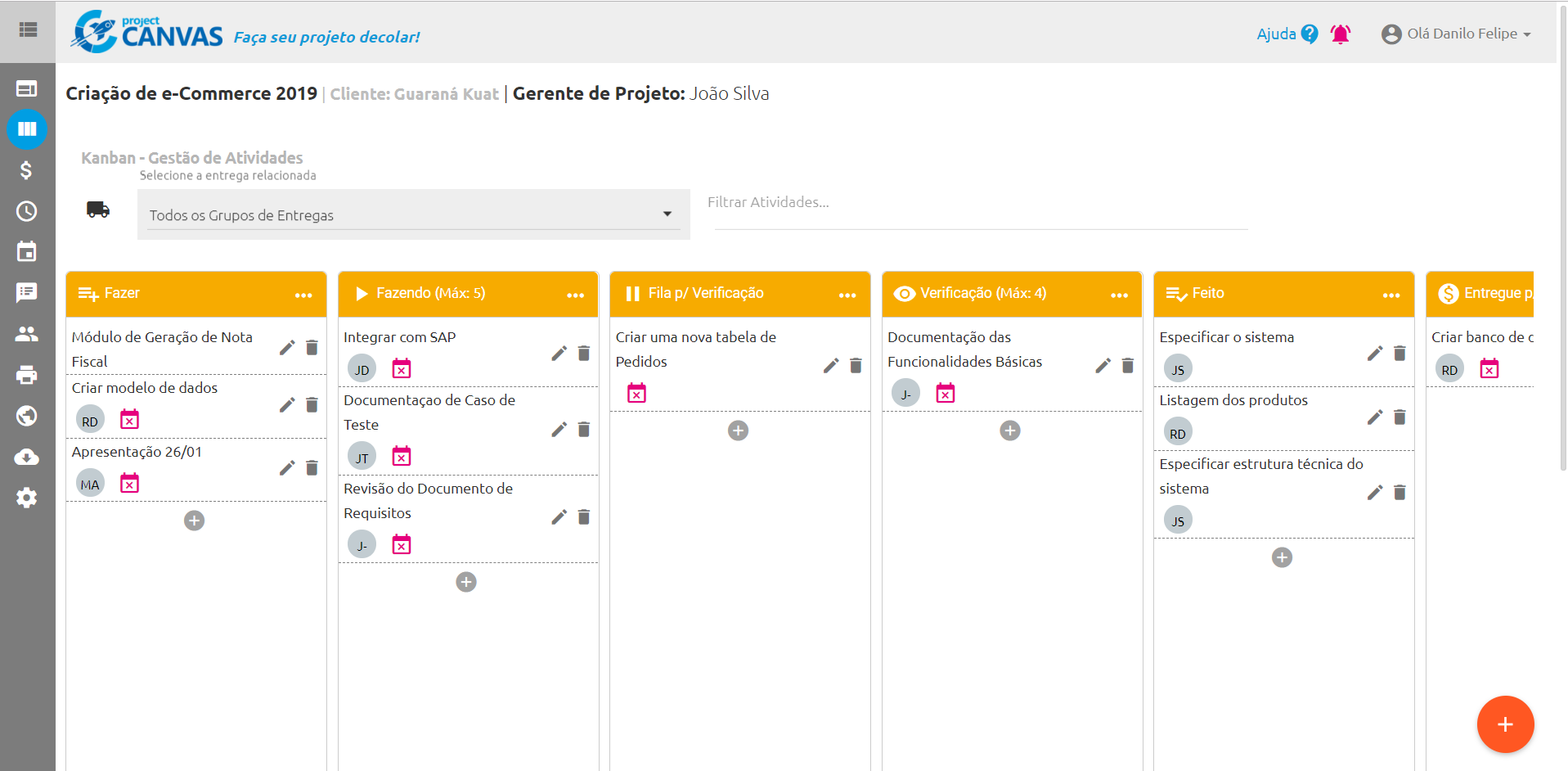The height and width of the screenshot is (771, 1568).
Task: Edit Revisão do Documento de Requisitos
Action: 559,517
